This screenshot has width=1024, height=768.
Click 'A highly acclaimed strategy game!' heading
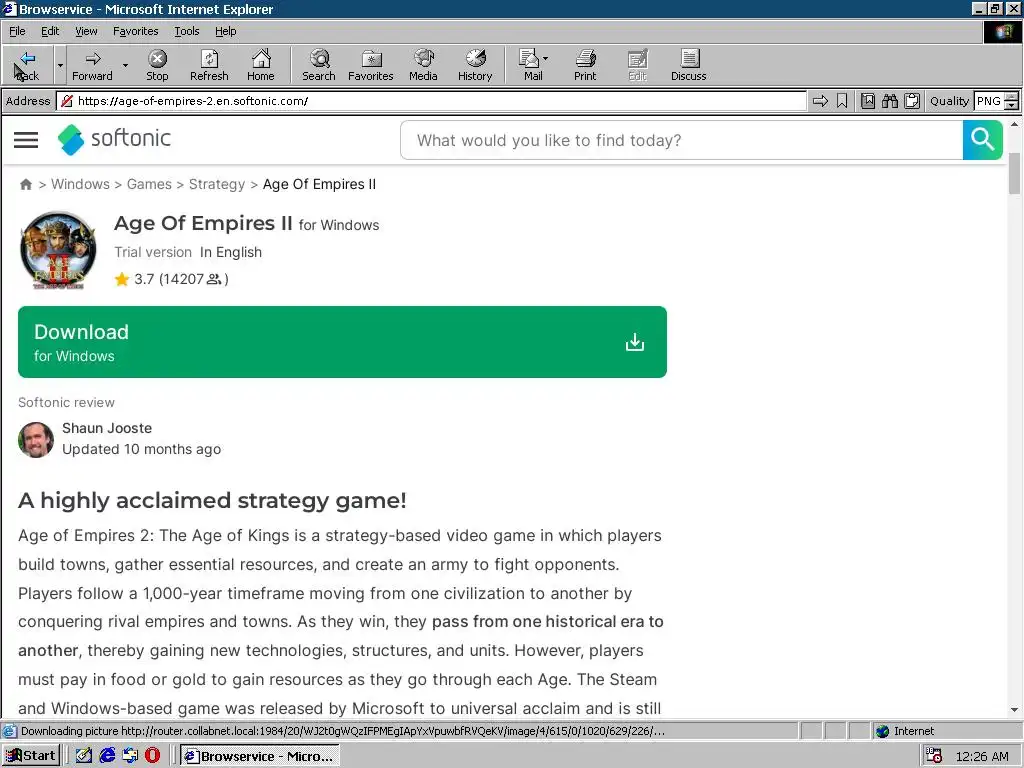212,501
